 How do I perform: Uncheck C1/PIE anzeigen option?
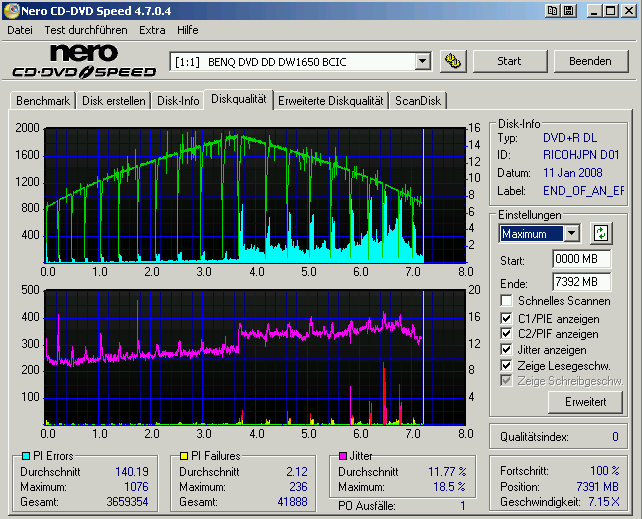coord(507,318)
